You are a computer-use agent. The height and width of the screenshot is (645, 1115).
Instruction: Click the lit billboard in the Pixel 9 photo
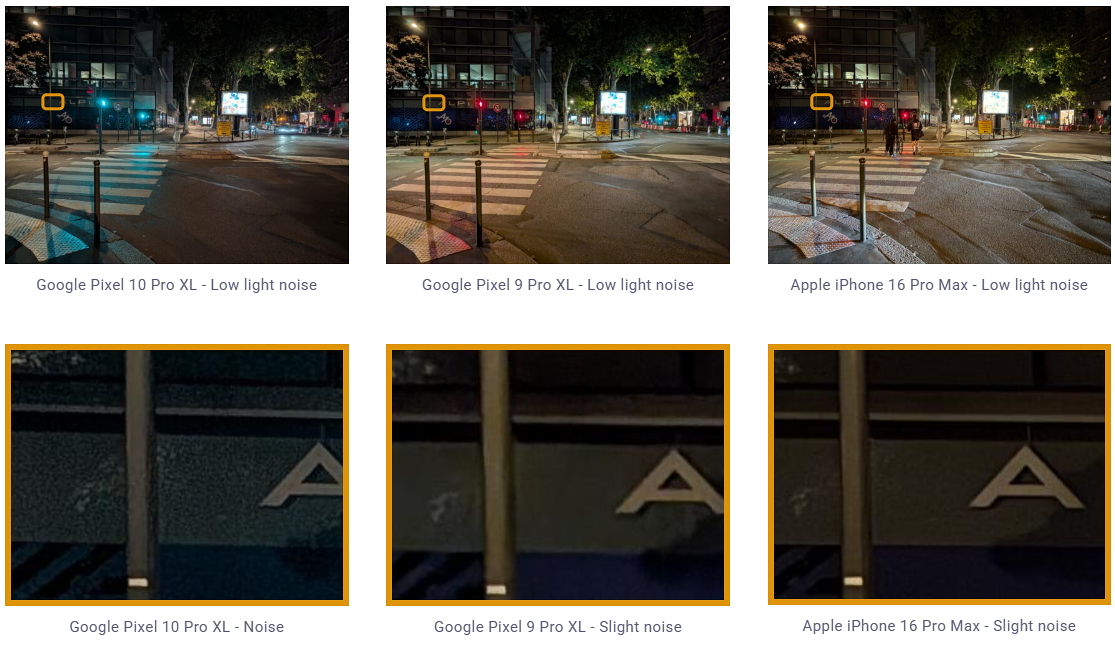click(x=613, y=102)
